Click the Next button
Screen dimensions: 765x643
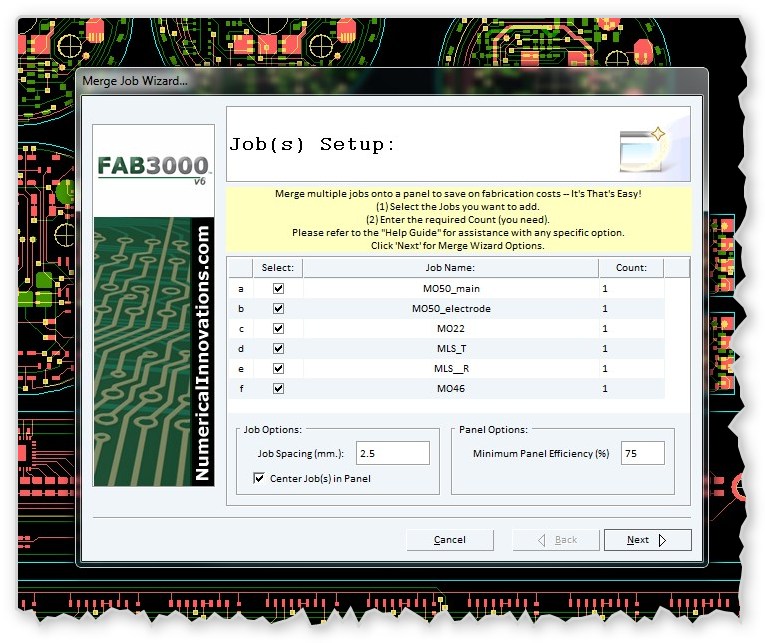pos(647,540)
